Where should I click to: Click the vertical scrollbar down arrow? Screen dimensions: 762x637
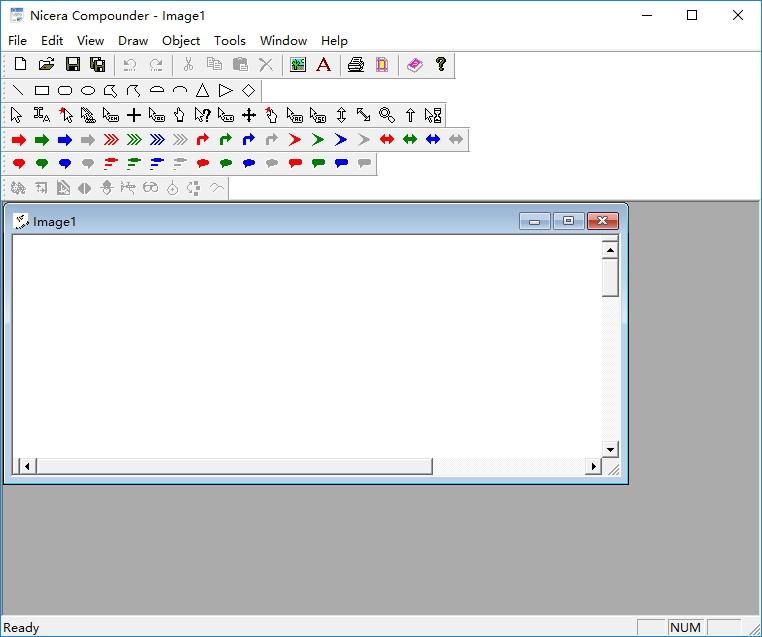click(610, 449)
